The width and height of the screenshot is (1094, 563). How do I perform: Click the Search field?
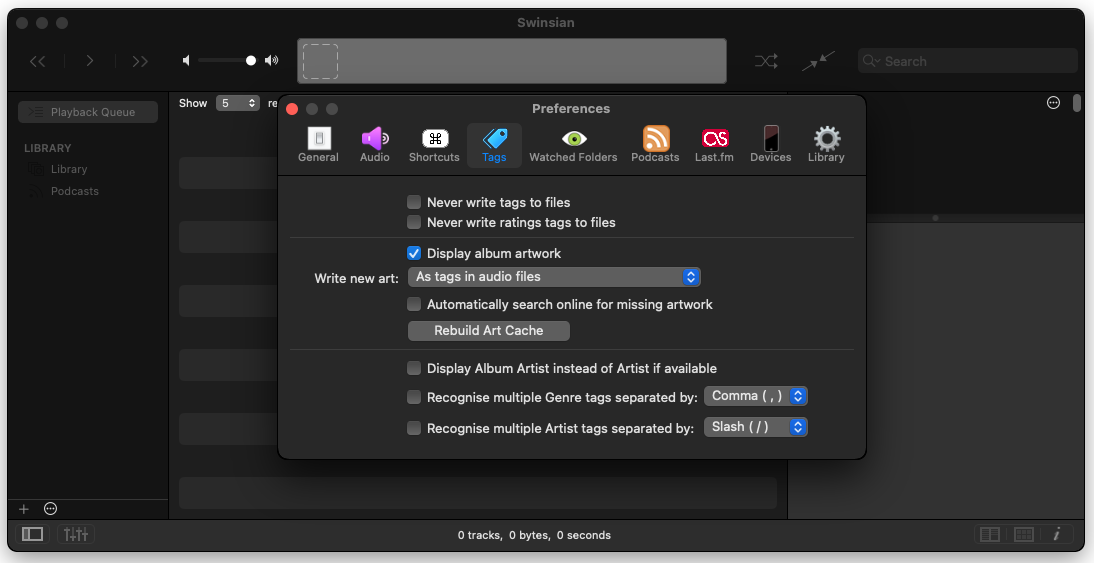pyautogui.click(x=968, y=61)
